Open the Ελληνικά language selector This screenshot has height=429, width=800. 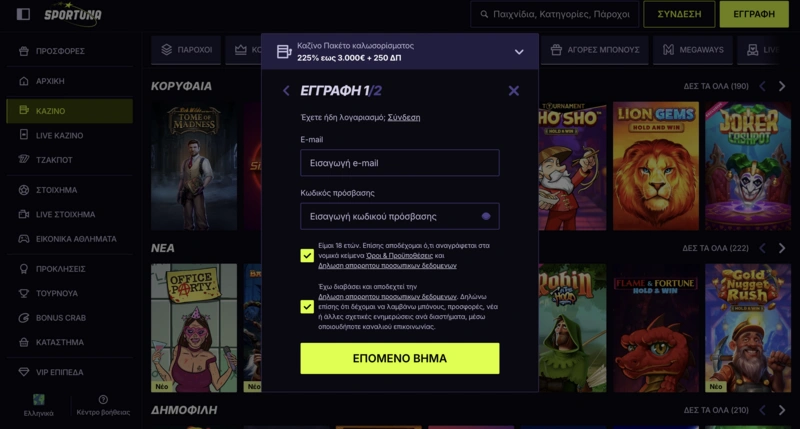coord(38,406)
